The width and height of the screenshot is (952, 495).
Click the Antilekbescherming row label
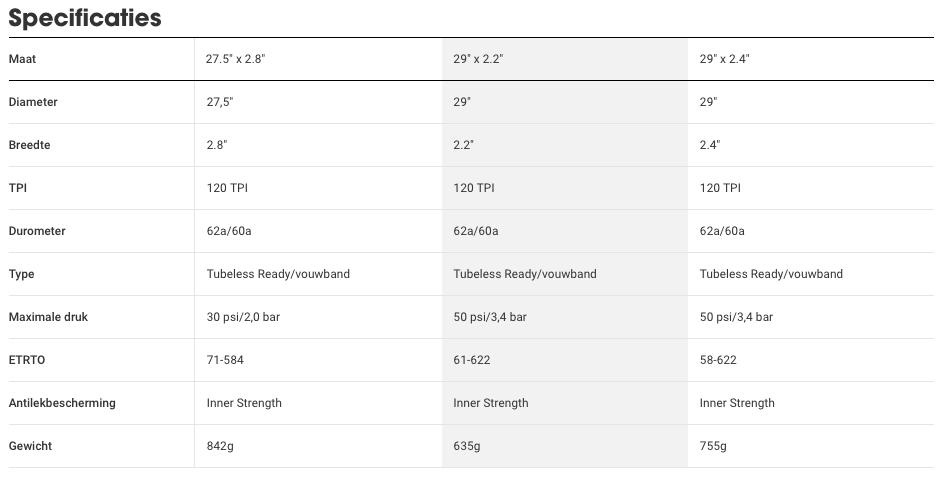click(62, 403)
